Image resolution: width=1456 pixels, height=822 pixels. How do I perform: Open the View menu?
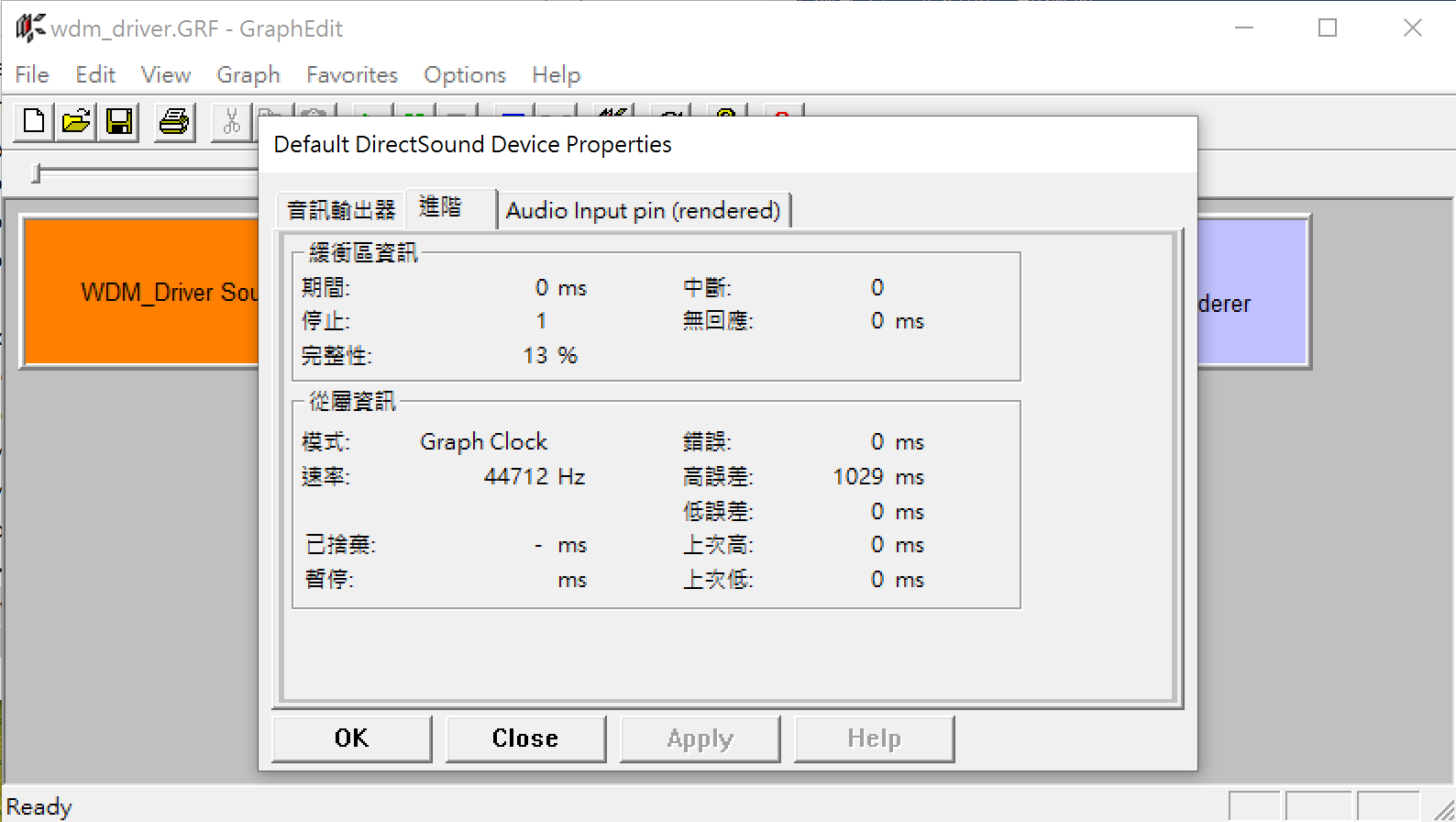(165, 75)
